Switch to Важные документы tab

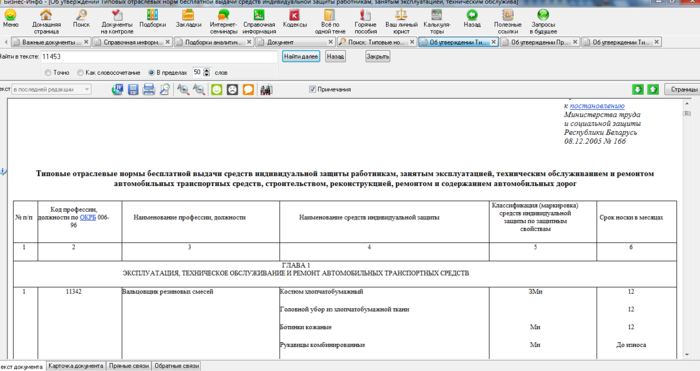point(50,42)
